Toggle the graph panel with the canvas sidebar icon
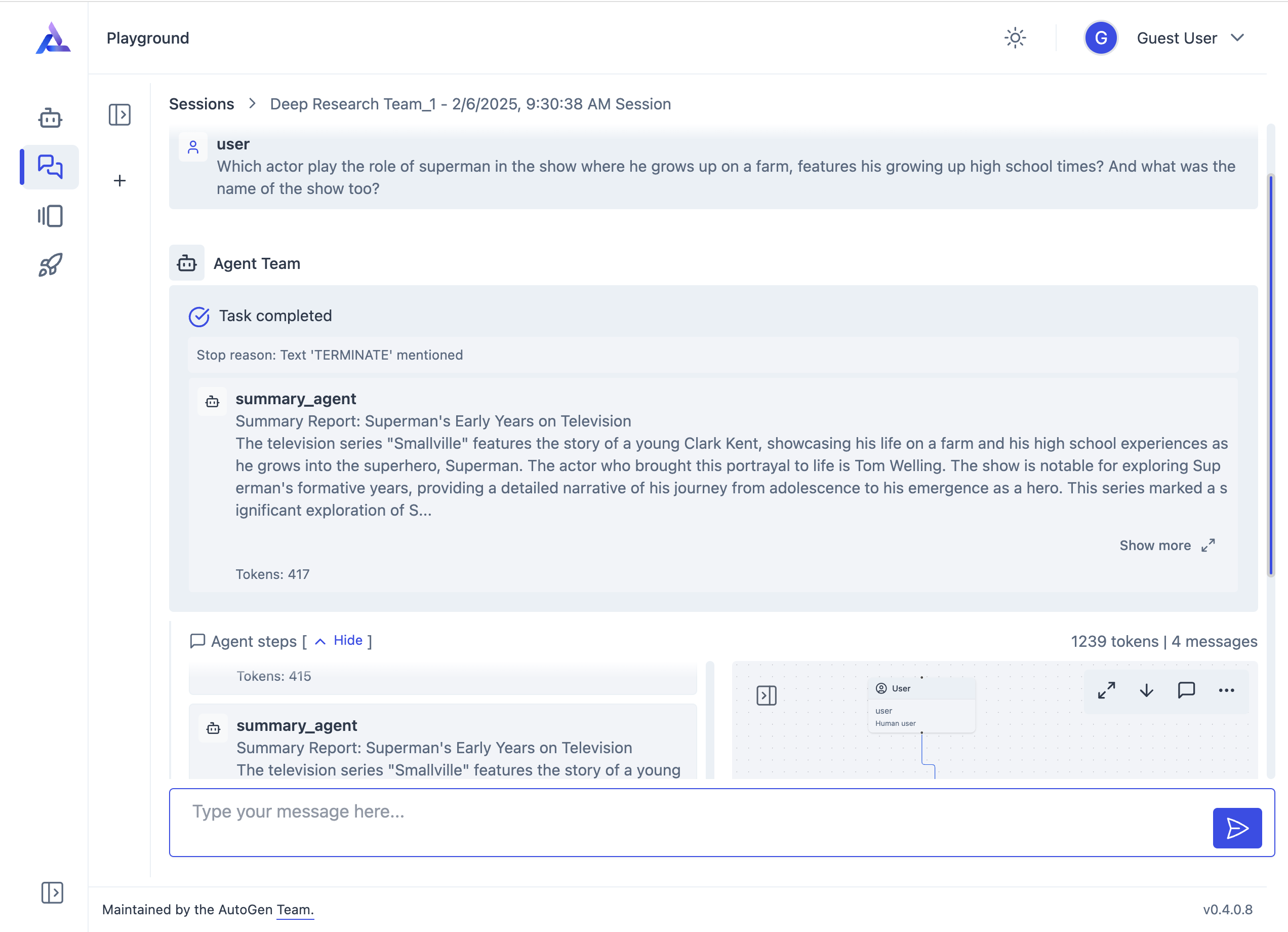1288x932 pixels. pyautogui.click(x=767, y=694)
